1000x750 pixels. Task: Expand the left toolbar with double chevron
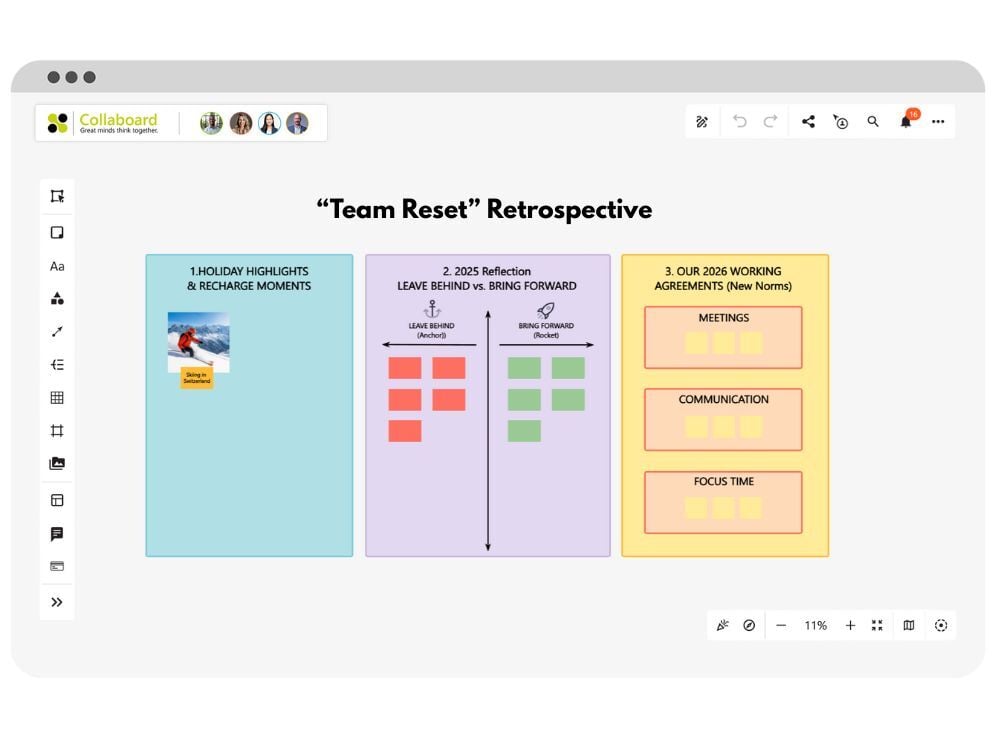pos(57,602)
